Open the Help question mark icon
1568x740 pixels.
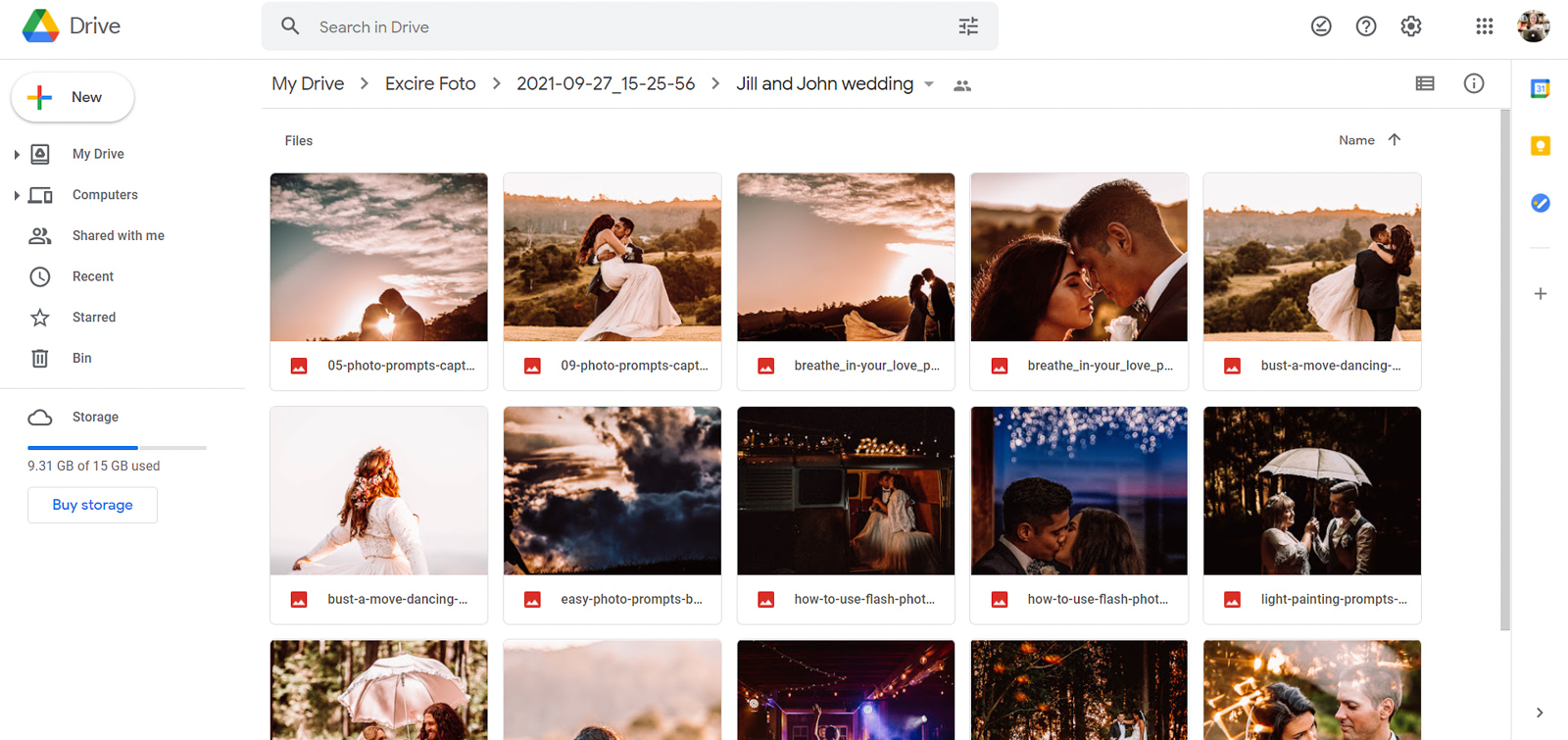pyautogui.click(x=1366, y=26)
